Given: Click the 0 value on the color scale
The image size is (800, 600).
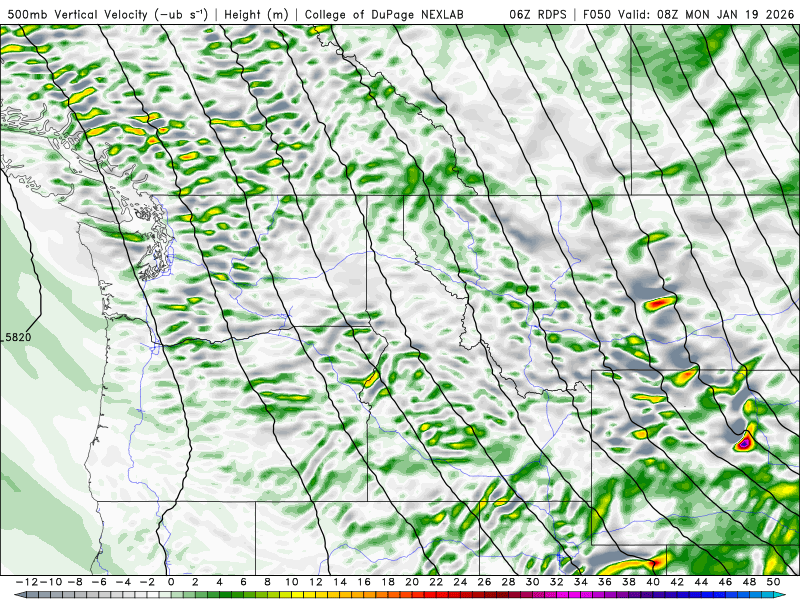Looking at the screenshot, I should pyautogui.click(x=171, y=582).
